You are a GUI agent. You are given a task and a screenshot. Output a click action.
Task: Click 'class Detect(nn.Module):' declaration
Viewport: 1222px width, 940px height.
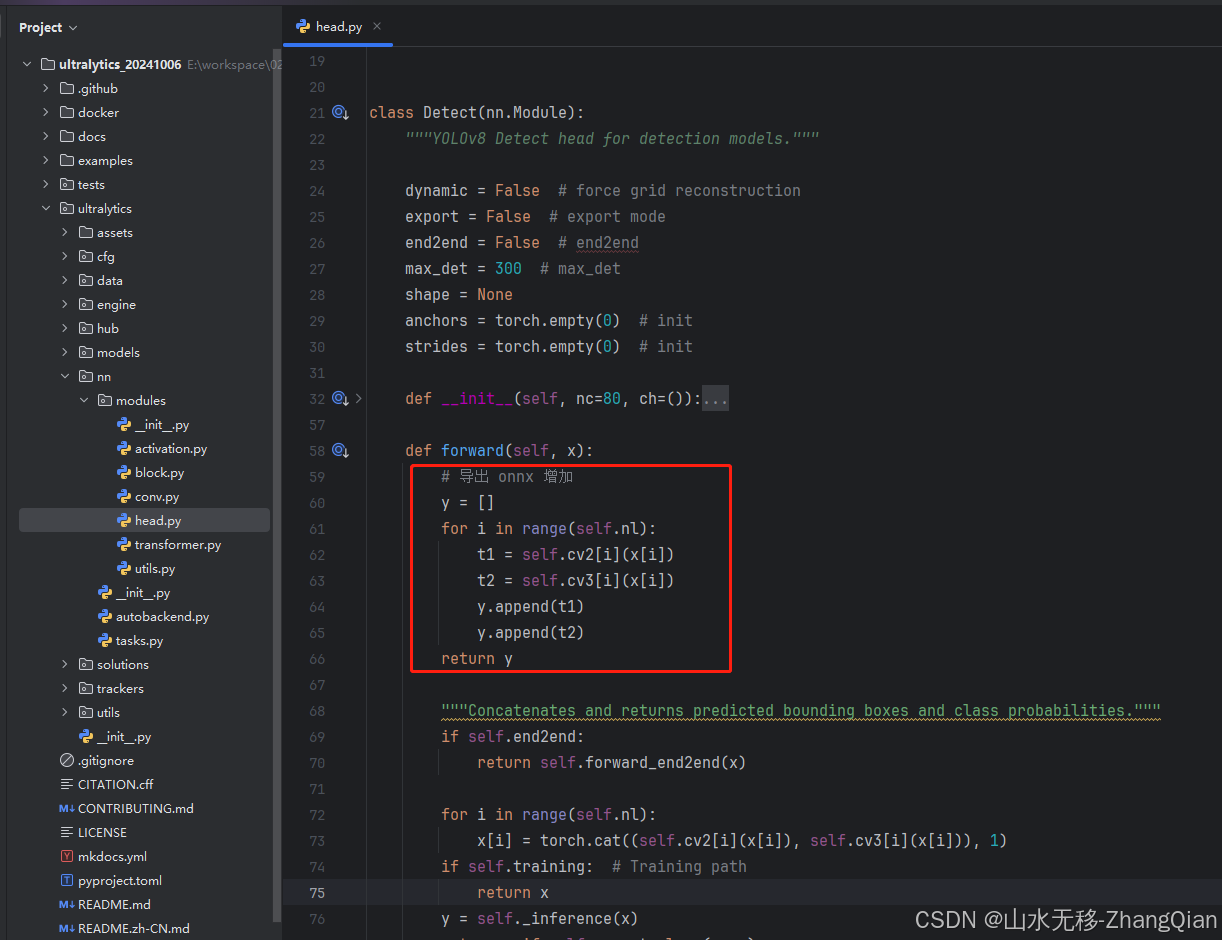click(477, 112)
